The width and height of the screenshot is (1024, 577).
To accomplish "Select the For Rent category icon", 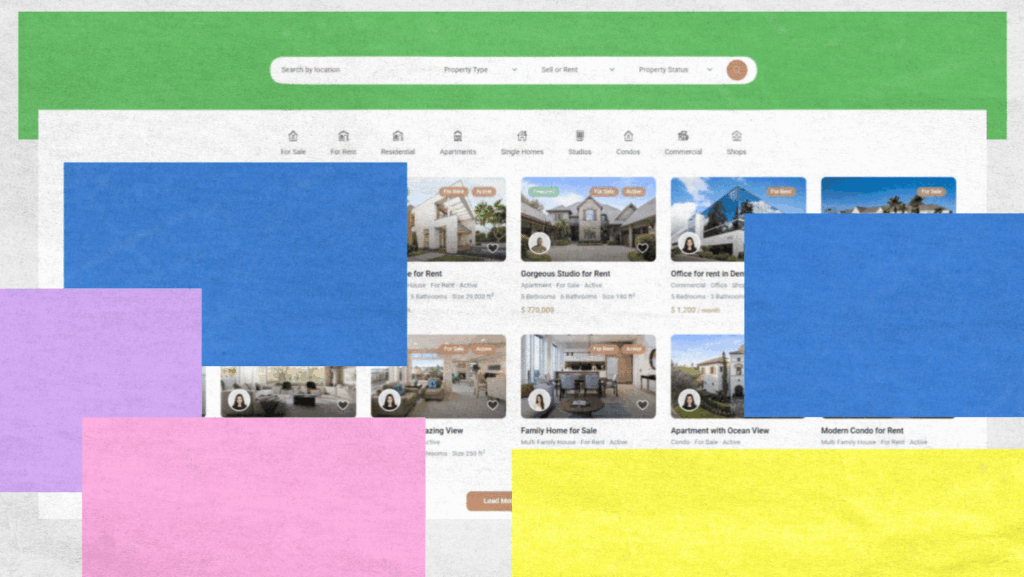I will (344, 140).
